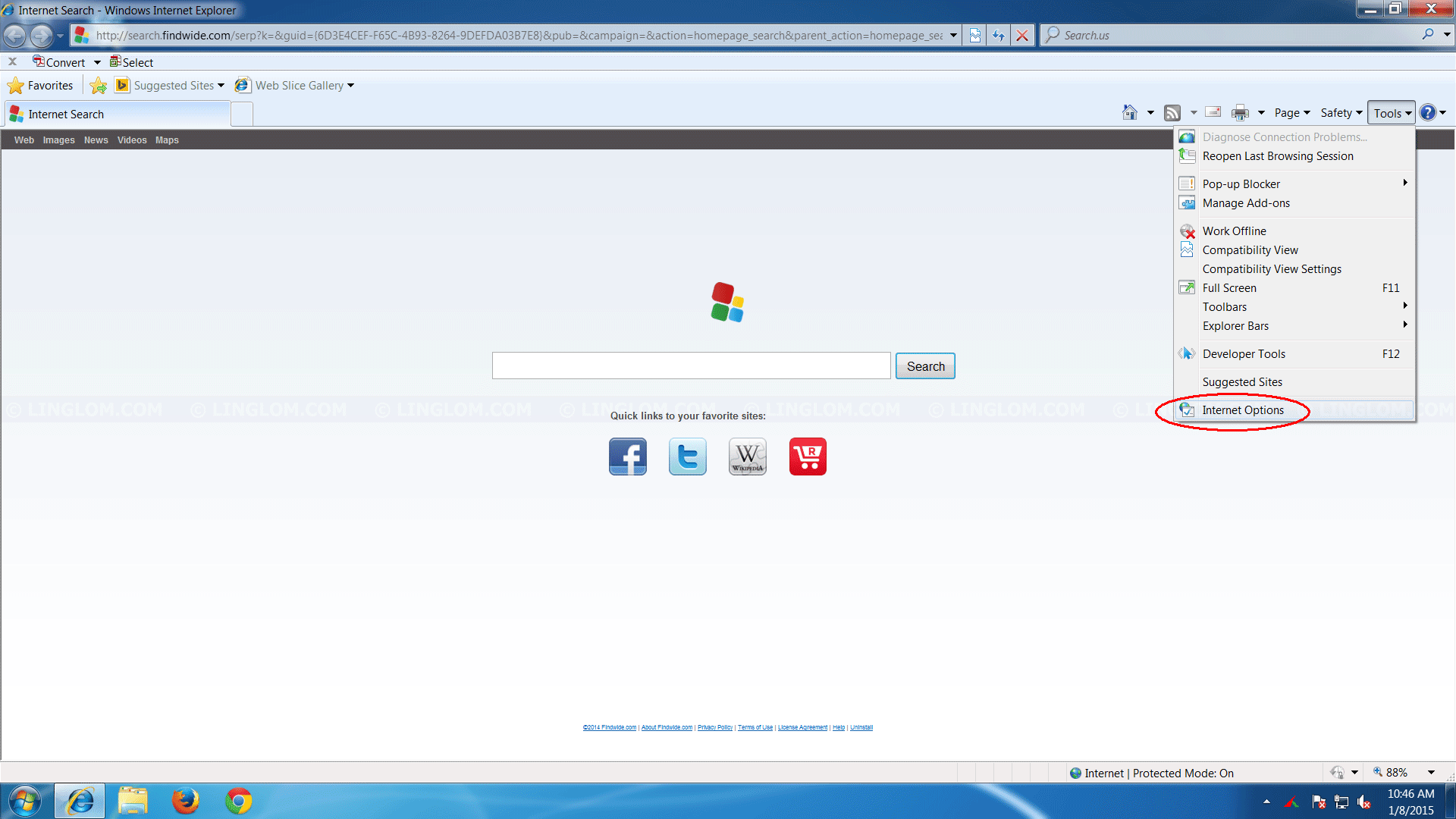
Task: Click the Pop-up Blocker submenu arrow
Action: [x=1405, y=183]
